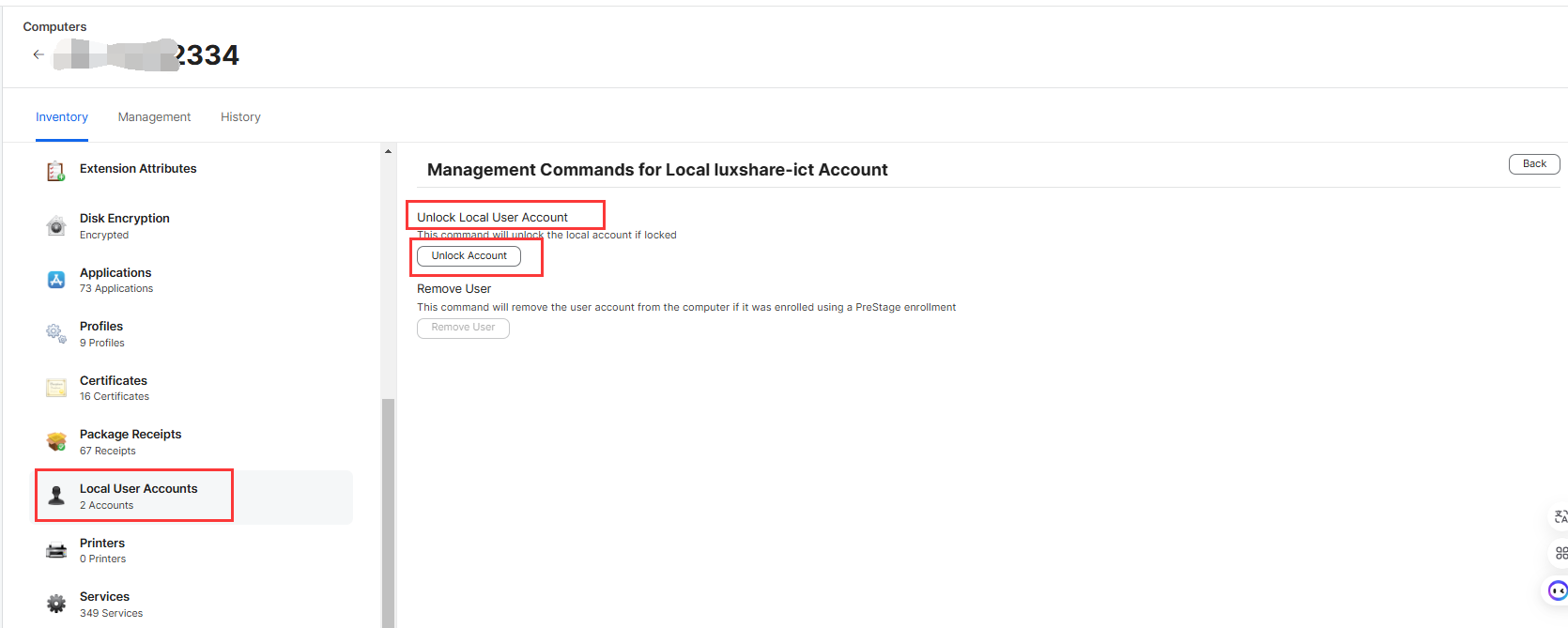Click the Local User Accounts person icon
Screen dimensions: 1568x628
point(56,496)
